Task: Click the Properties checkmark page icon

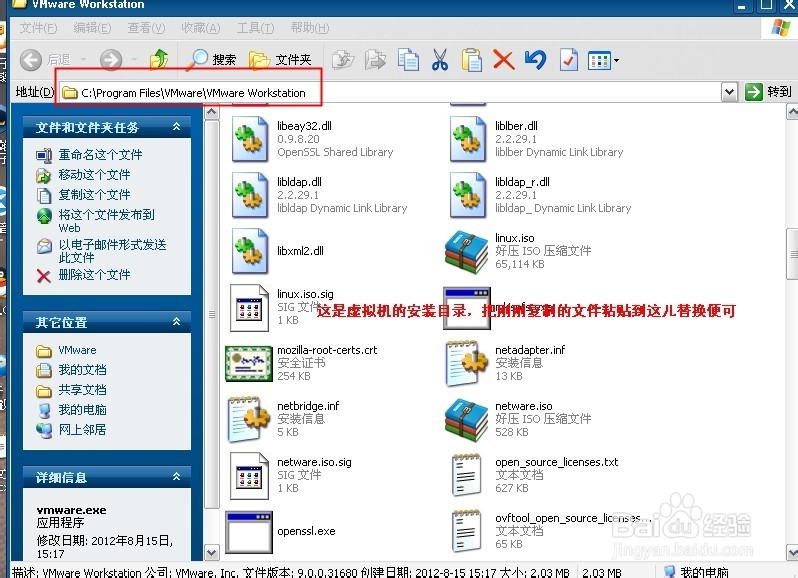Action: (568, 60)
